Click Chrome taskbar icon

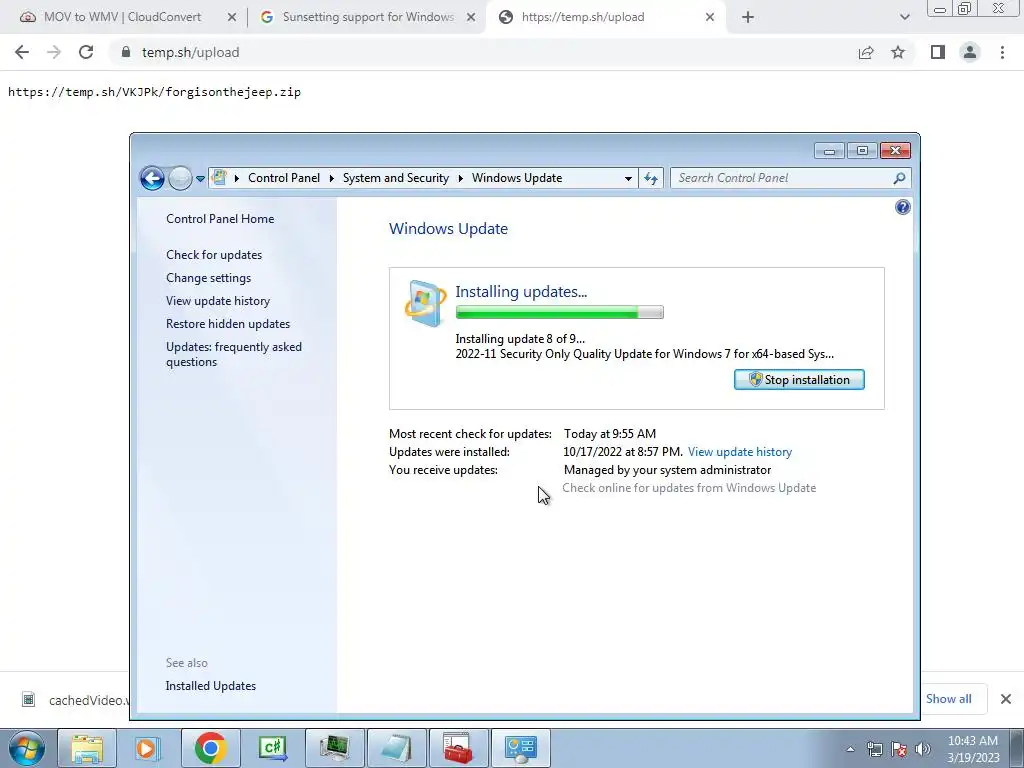pyautogui.click(x=210, y=748)
